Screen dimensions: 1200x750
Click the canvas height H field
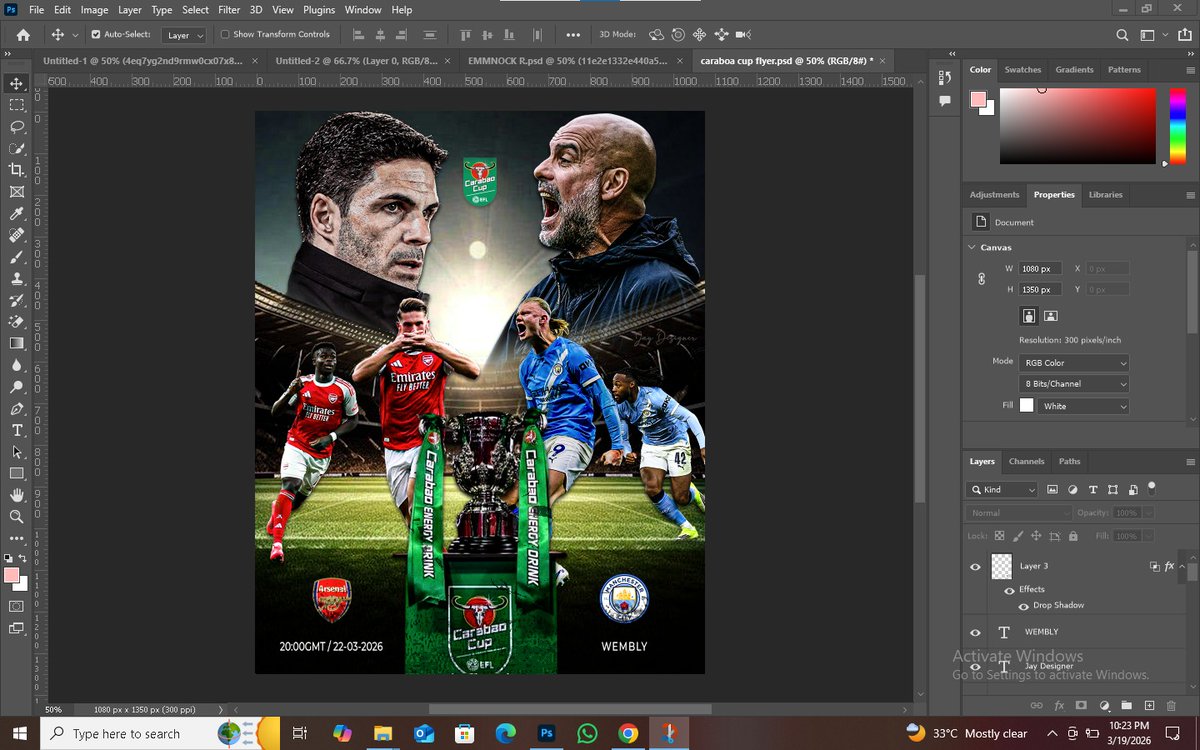[x=1041, y=289]
